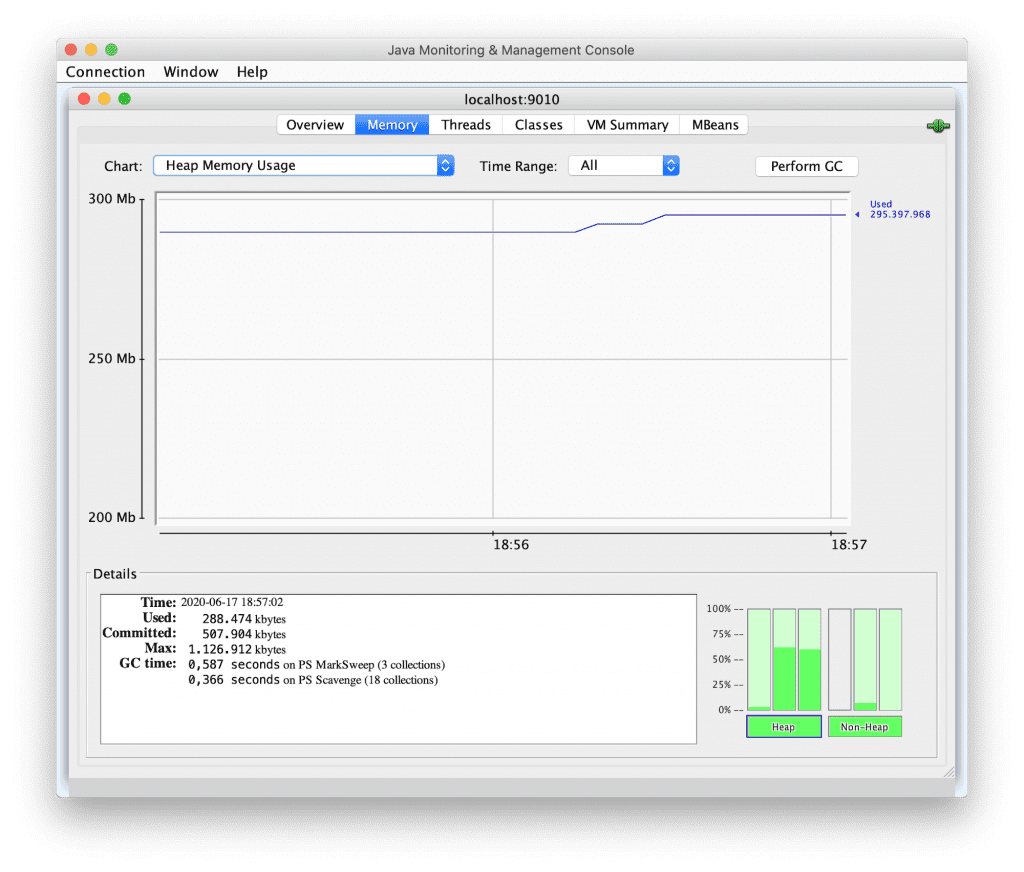Switch to the Threads tab
The height and width of the screenshot is (872, 1024).
(x=466, y=124)
